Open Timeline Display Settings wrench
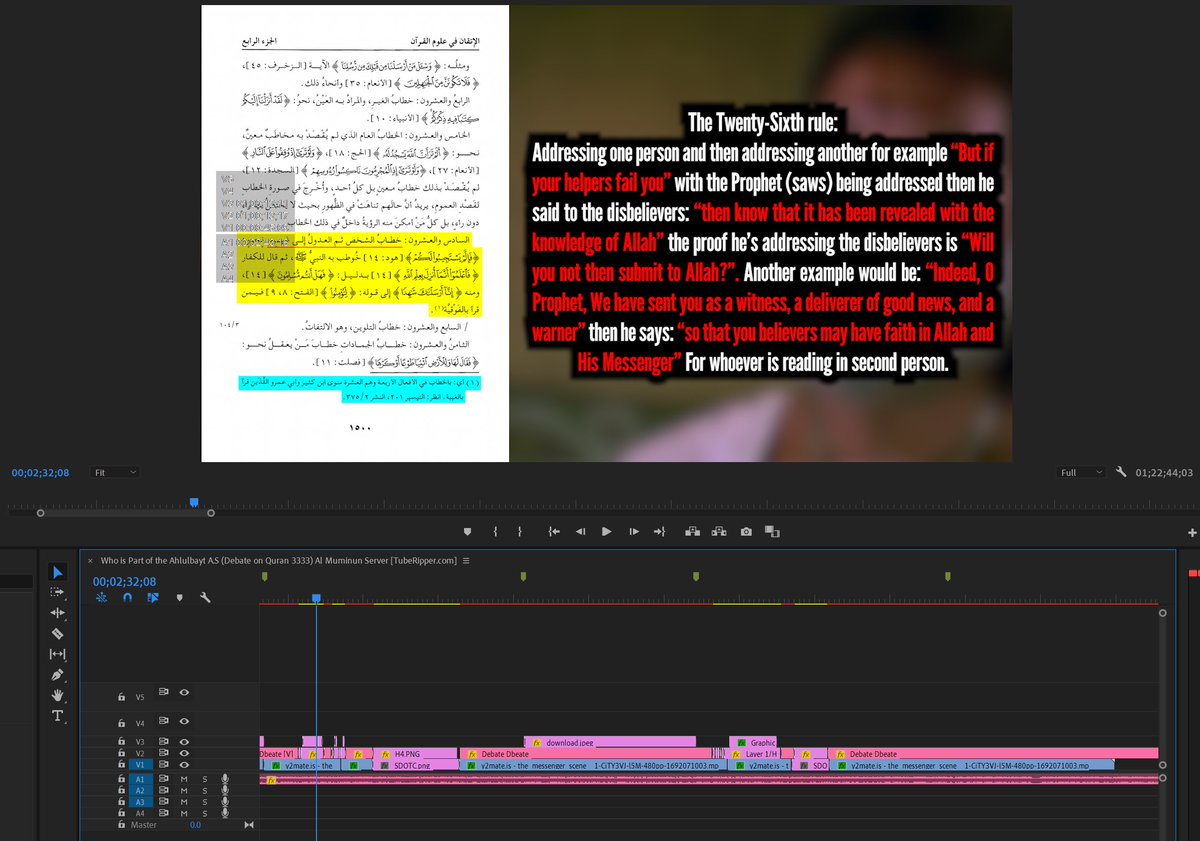 coord(205,597)
